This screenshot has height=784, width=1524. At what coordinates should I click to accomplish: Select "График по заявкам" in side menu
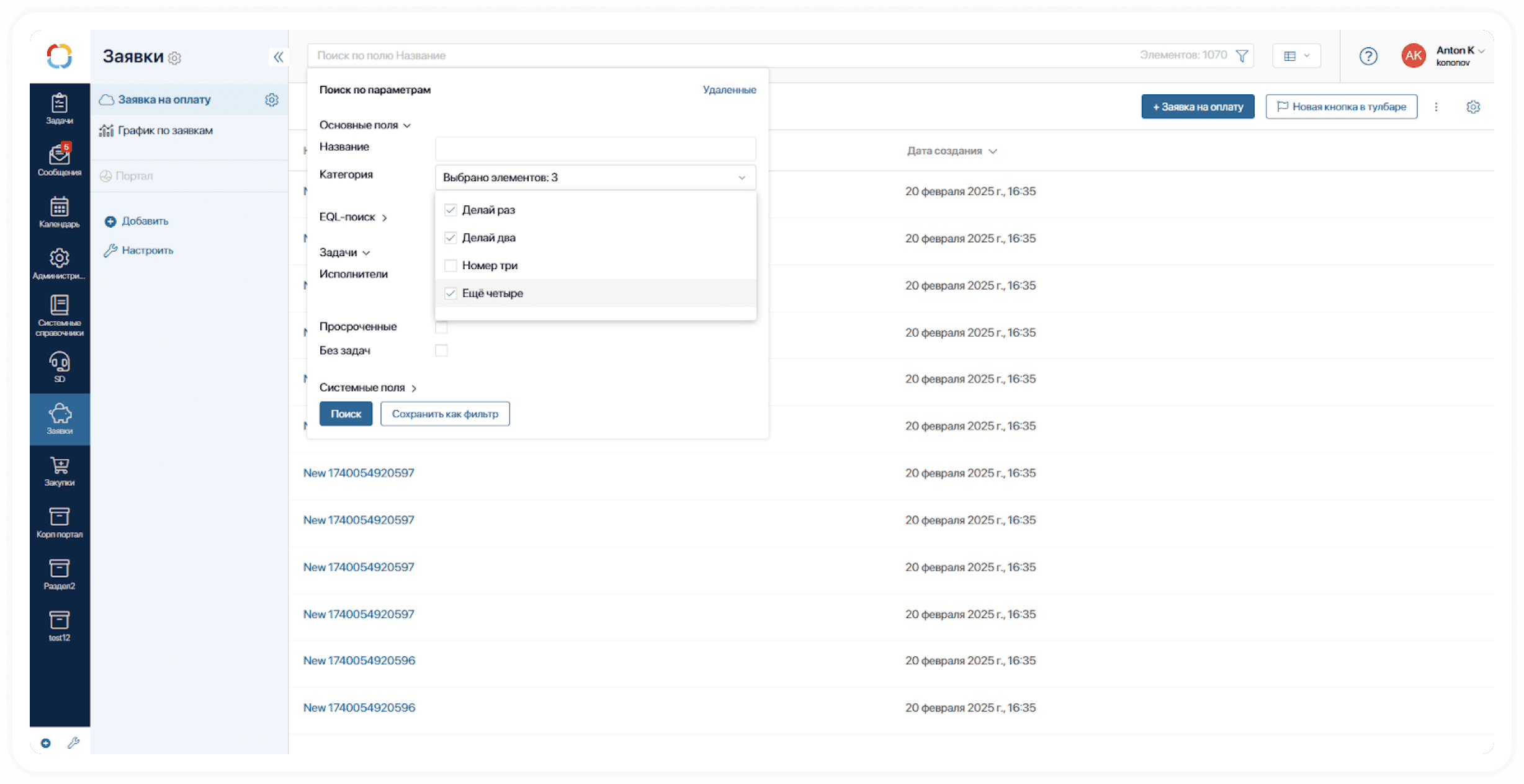165,131
